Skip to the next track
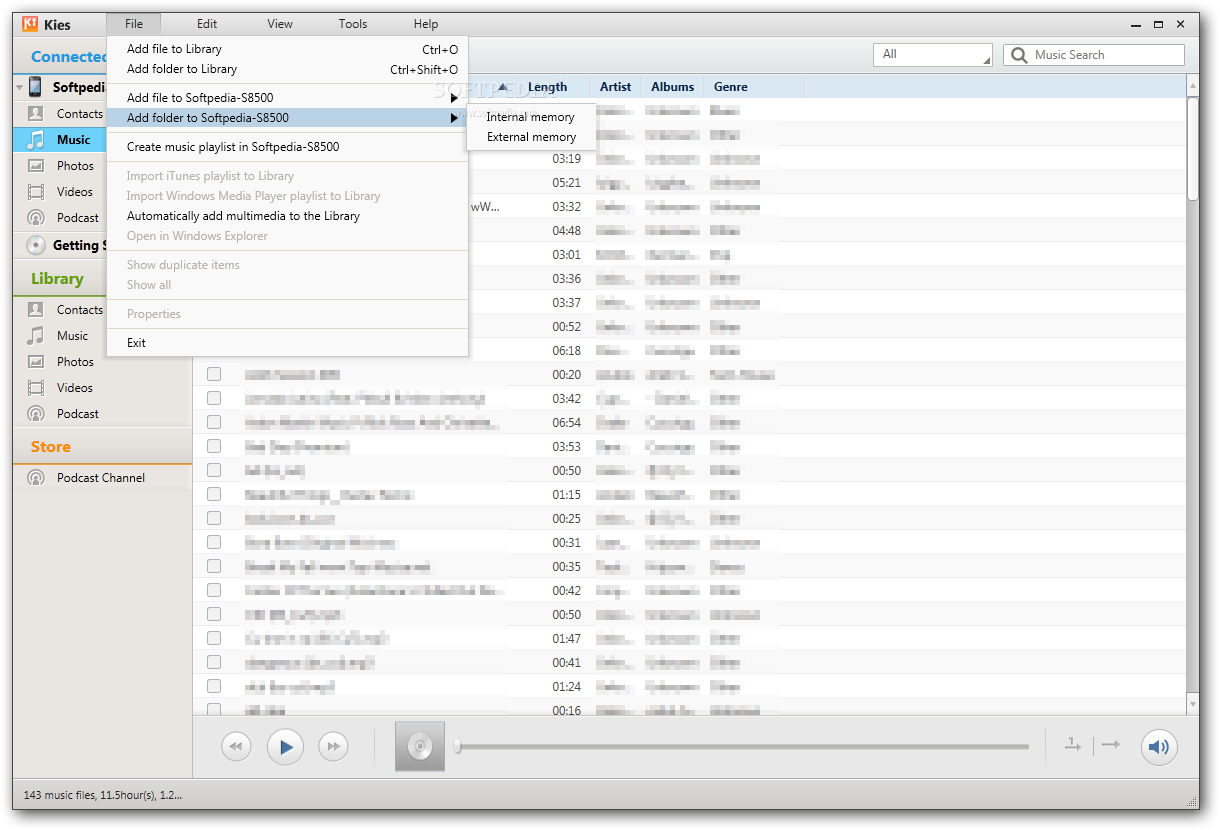 point(334,746)
